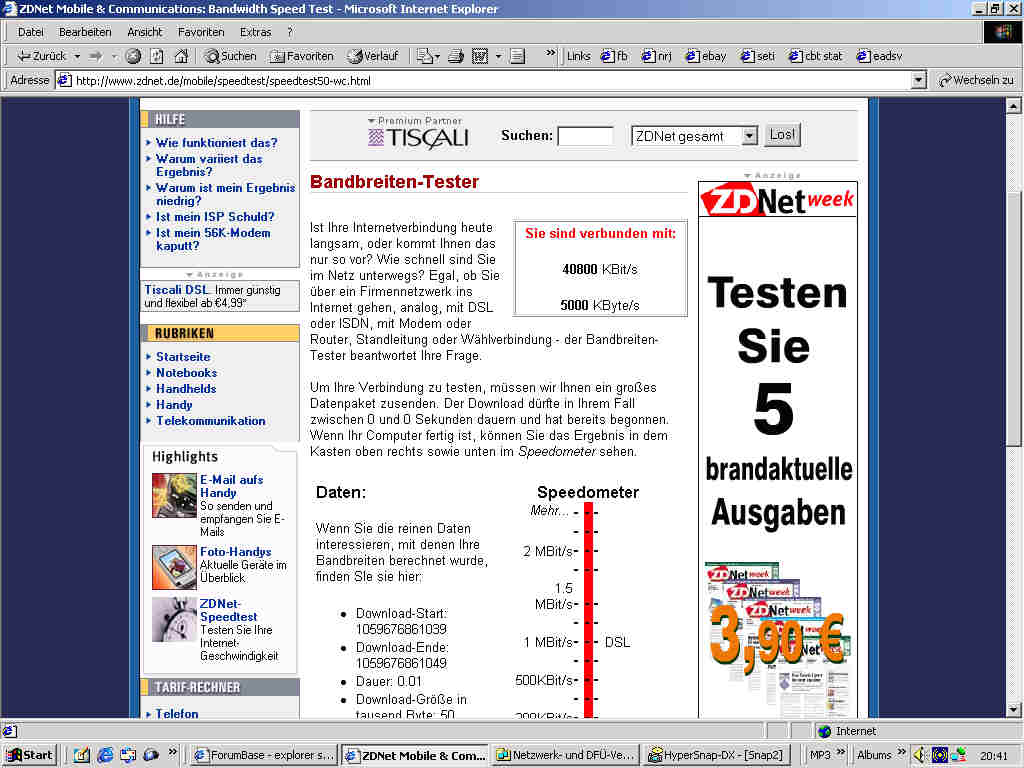Image resolution: width=1024 pixels, height=768 pixels.
Task: Open the Telefon tariff link
Action: click(x=176, y=713)
